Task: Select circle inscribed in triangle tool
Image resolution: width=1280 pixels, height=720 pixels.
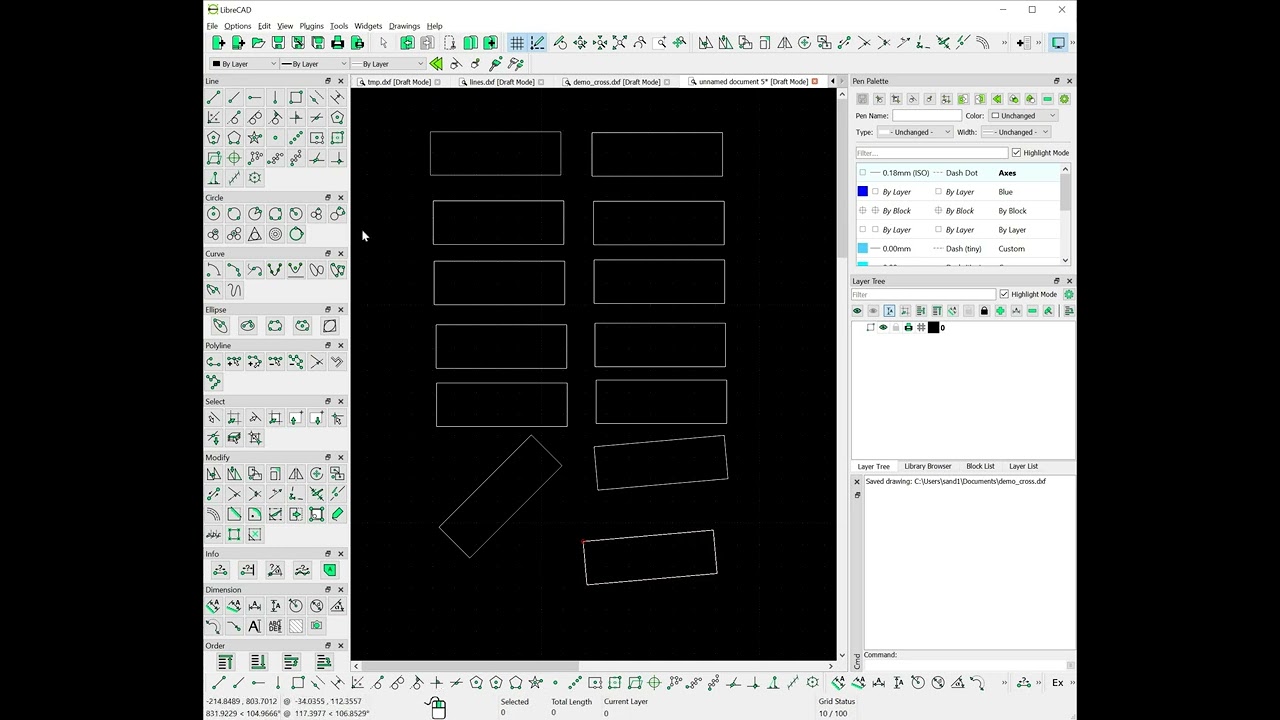Action: pos(254,234)
